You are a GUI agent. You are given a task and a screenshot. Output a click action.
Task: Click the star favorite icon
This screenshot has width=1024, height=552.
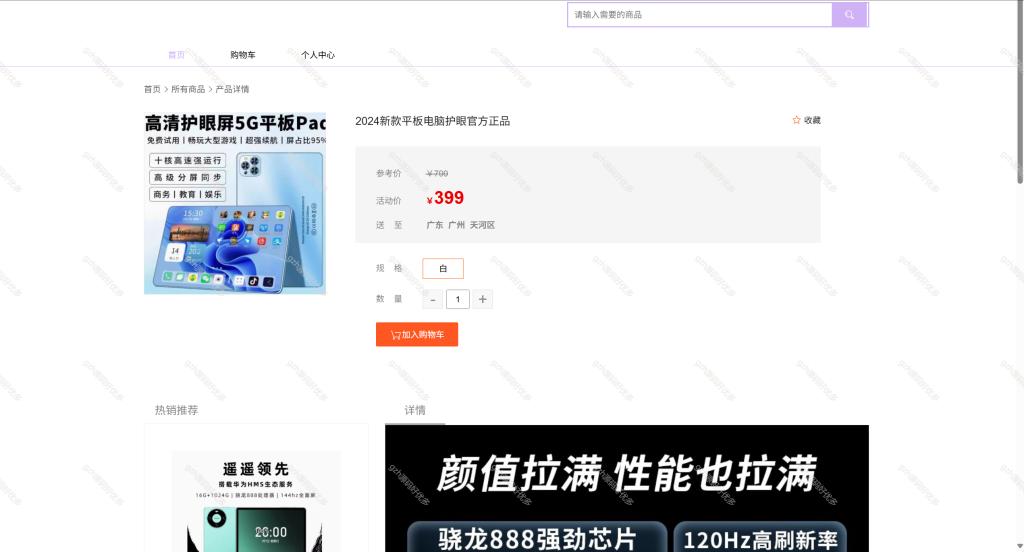point(796,120)
